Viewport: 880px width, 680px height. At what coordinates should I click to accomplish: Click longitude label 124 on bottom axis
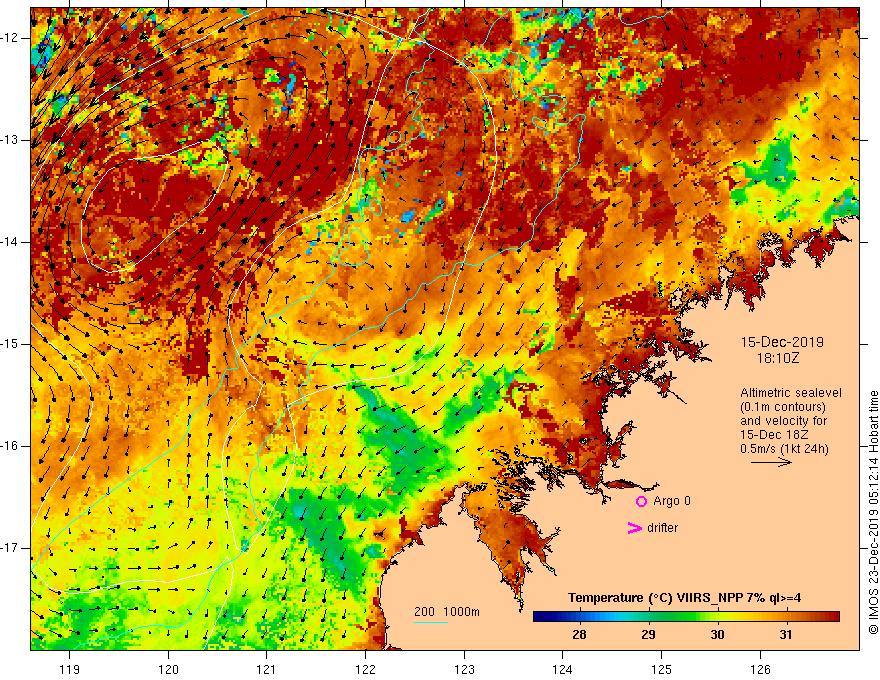tap(563, 669)
